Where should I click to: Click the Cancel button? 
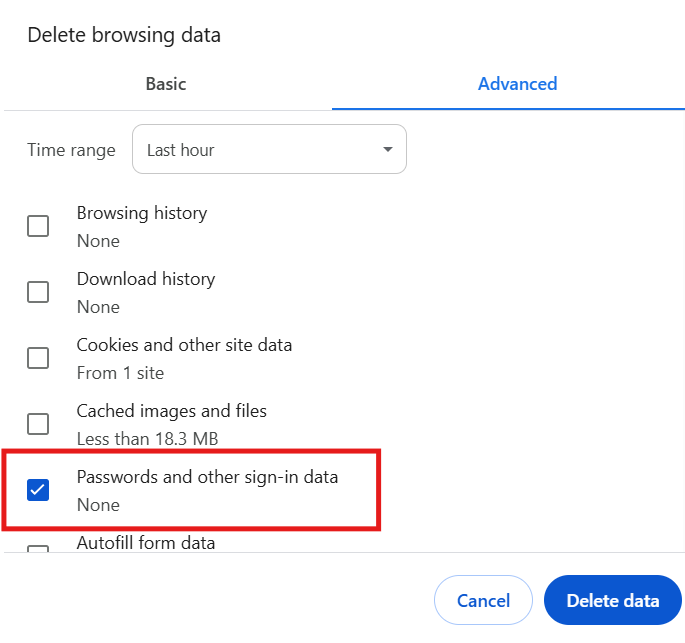[x=483, y=600]
